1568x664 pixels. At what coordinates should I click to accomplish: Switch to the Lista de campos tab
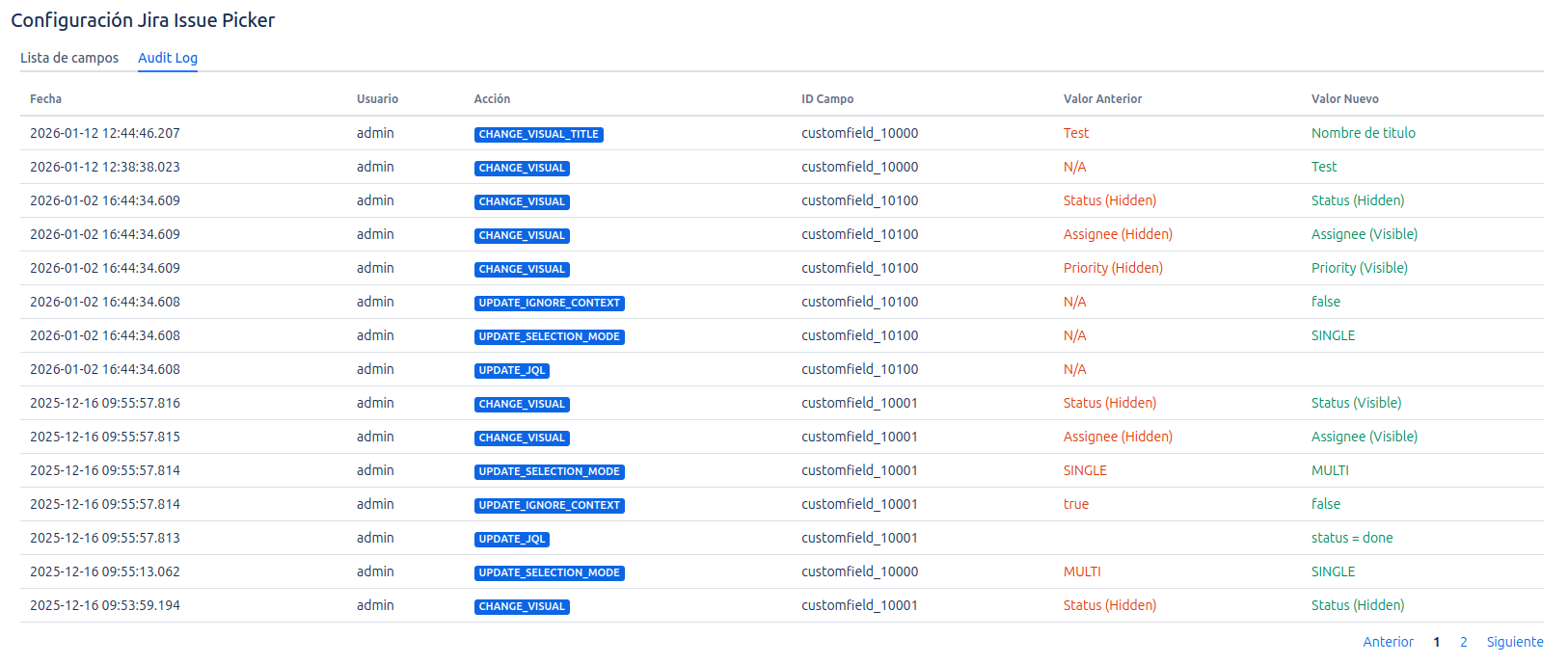(x=69, y=58)
